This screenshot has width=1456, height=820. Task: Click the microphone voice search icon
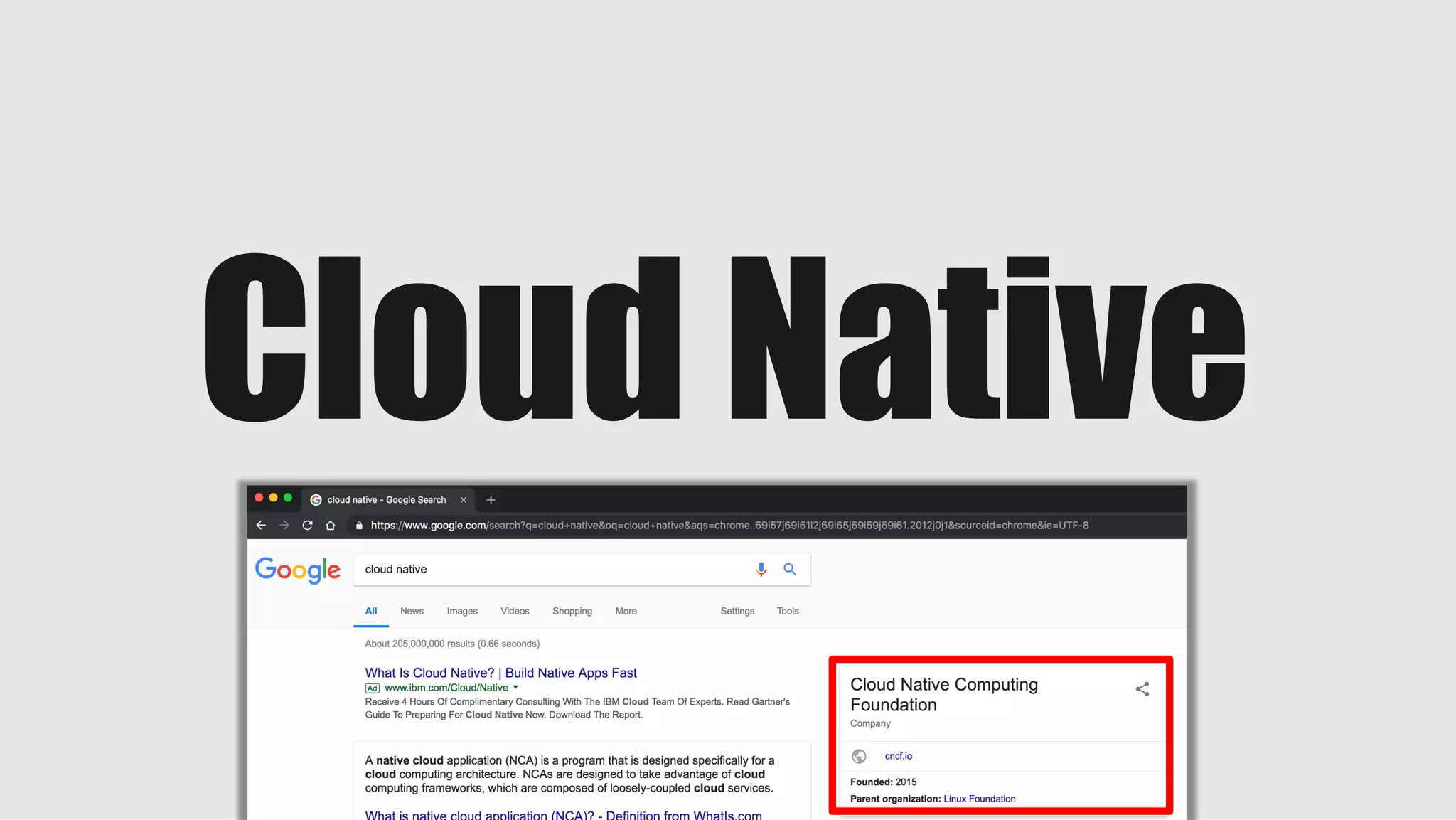click(761, 569)
